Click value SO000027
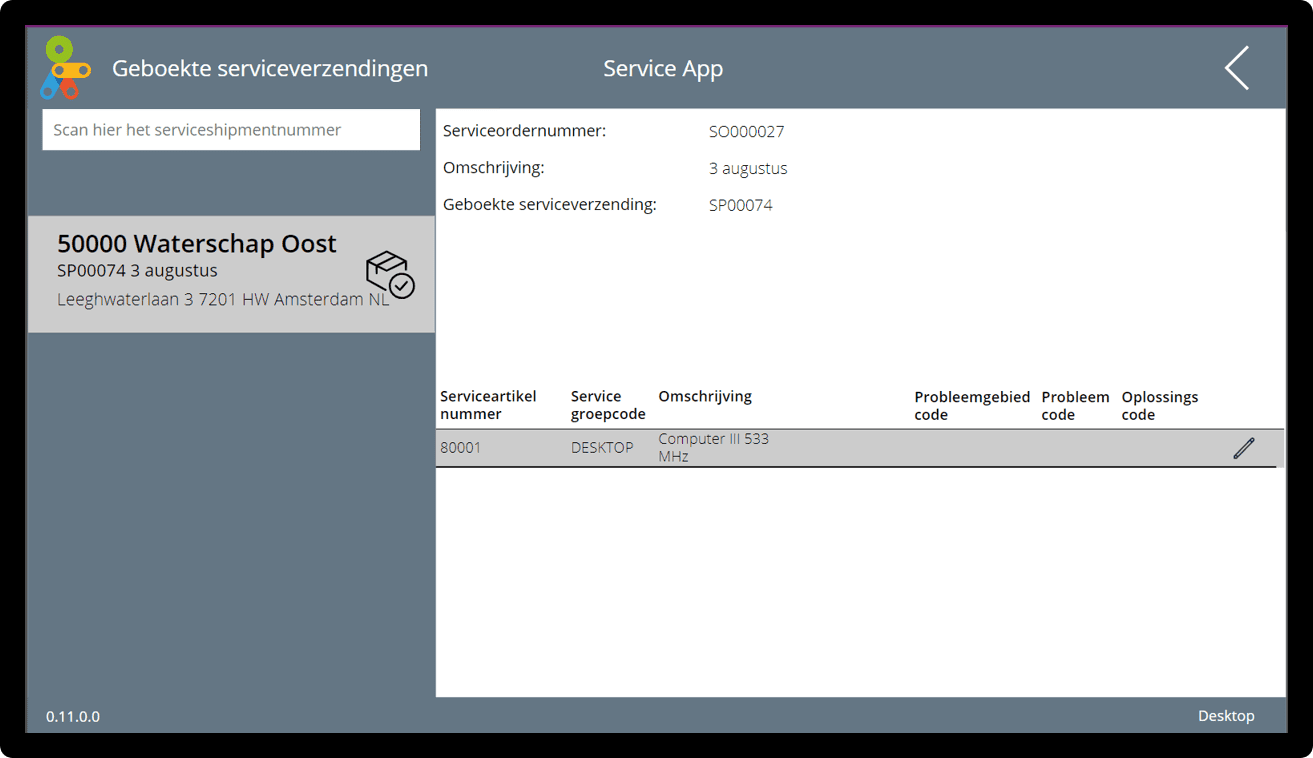The width and height of the screenshot is (1313, 758). pyautogui.click(x=747, y=131)
